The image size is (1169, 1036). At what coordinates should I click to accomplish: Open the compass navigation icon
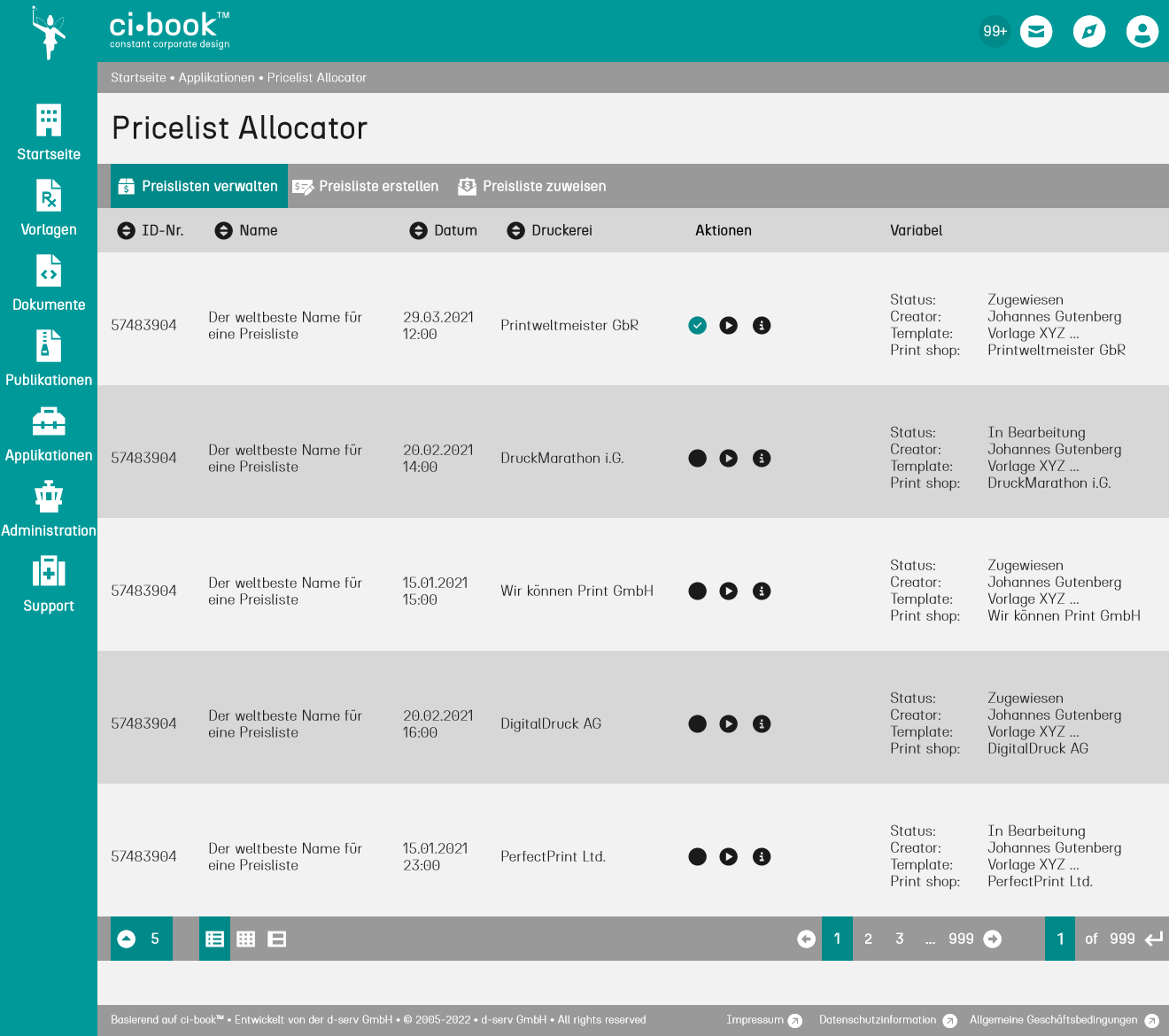(x=1089, y=32)
